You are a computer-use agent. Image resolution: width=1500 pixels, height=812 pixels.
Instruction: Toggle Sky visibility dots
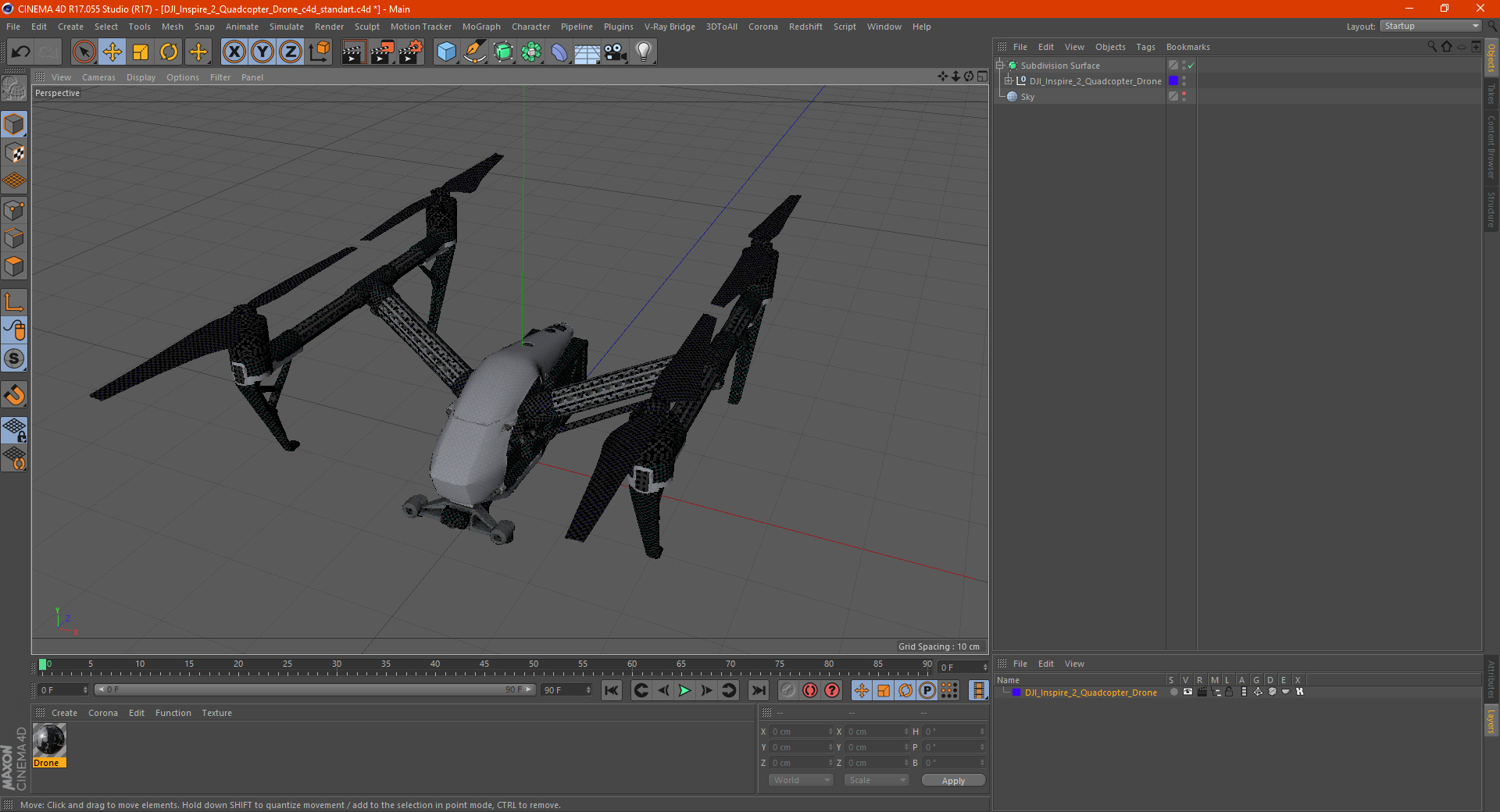click(x=1184, y=97)
